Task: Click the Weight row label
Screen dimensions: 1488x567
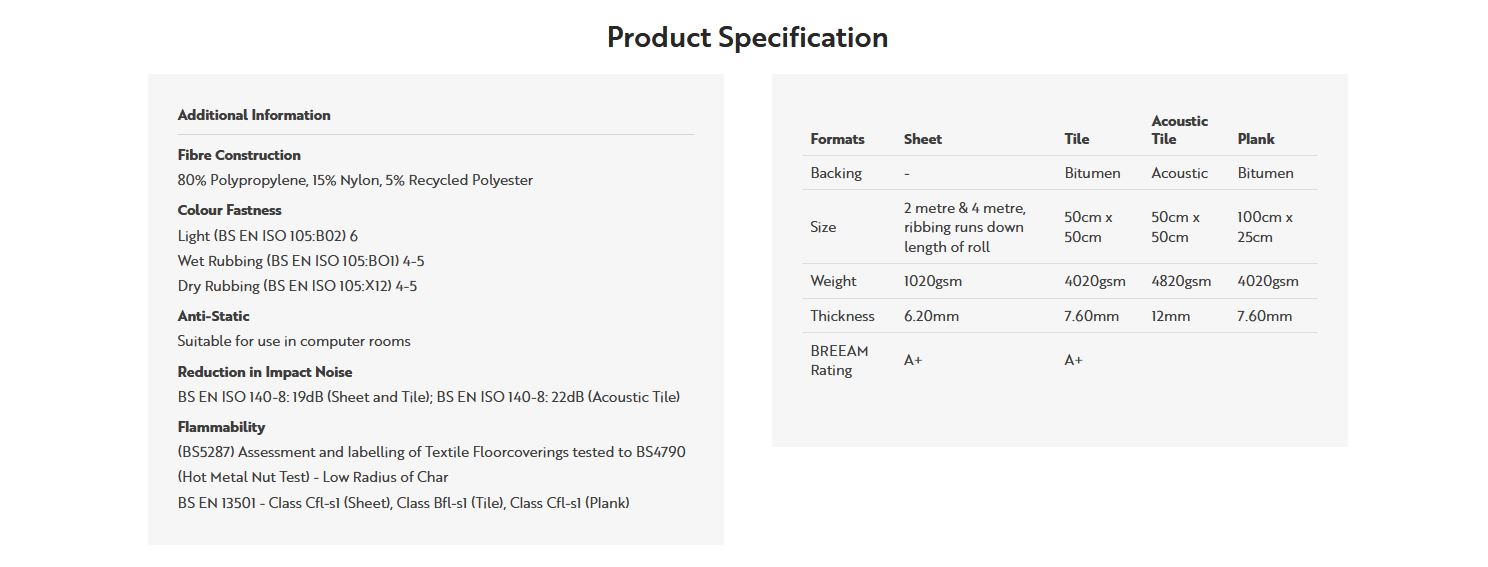Action: click(834, 281)
